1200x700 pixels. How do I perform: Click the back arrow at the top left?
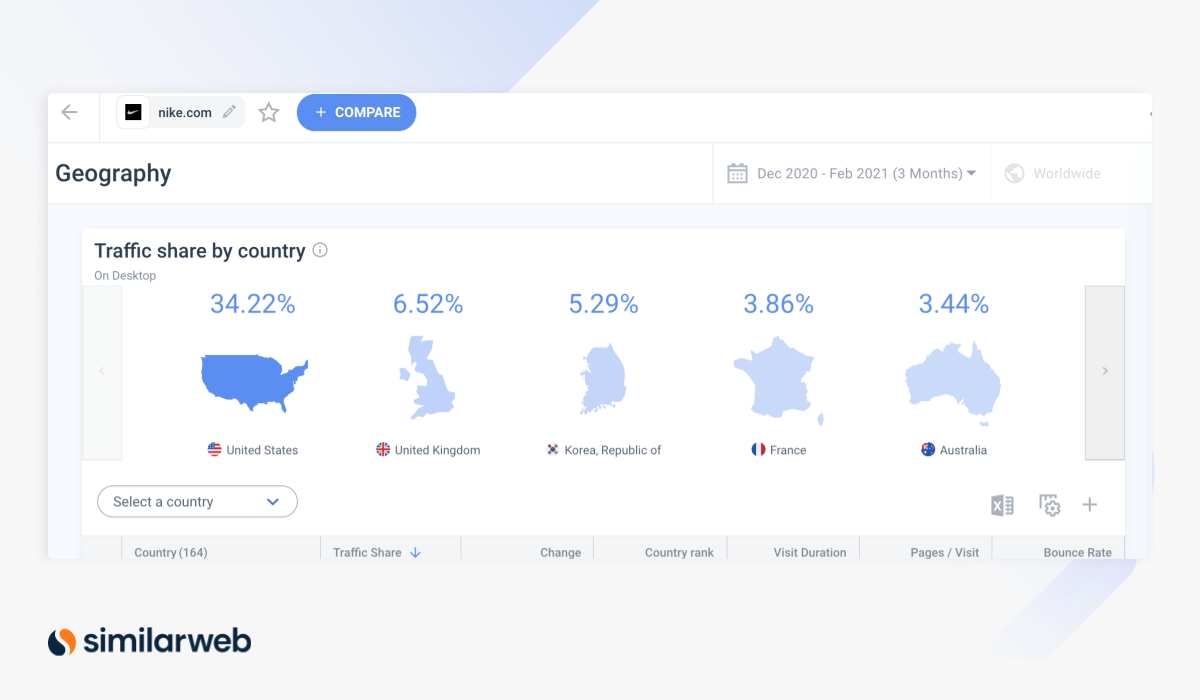point(70,112)
